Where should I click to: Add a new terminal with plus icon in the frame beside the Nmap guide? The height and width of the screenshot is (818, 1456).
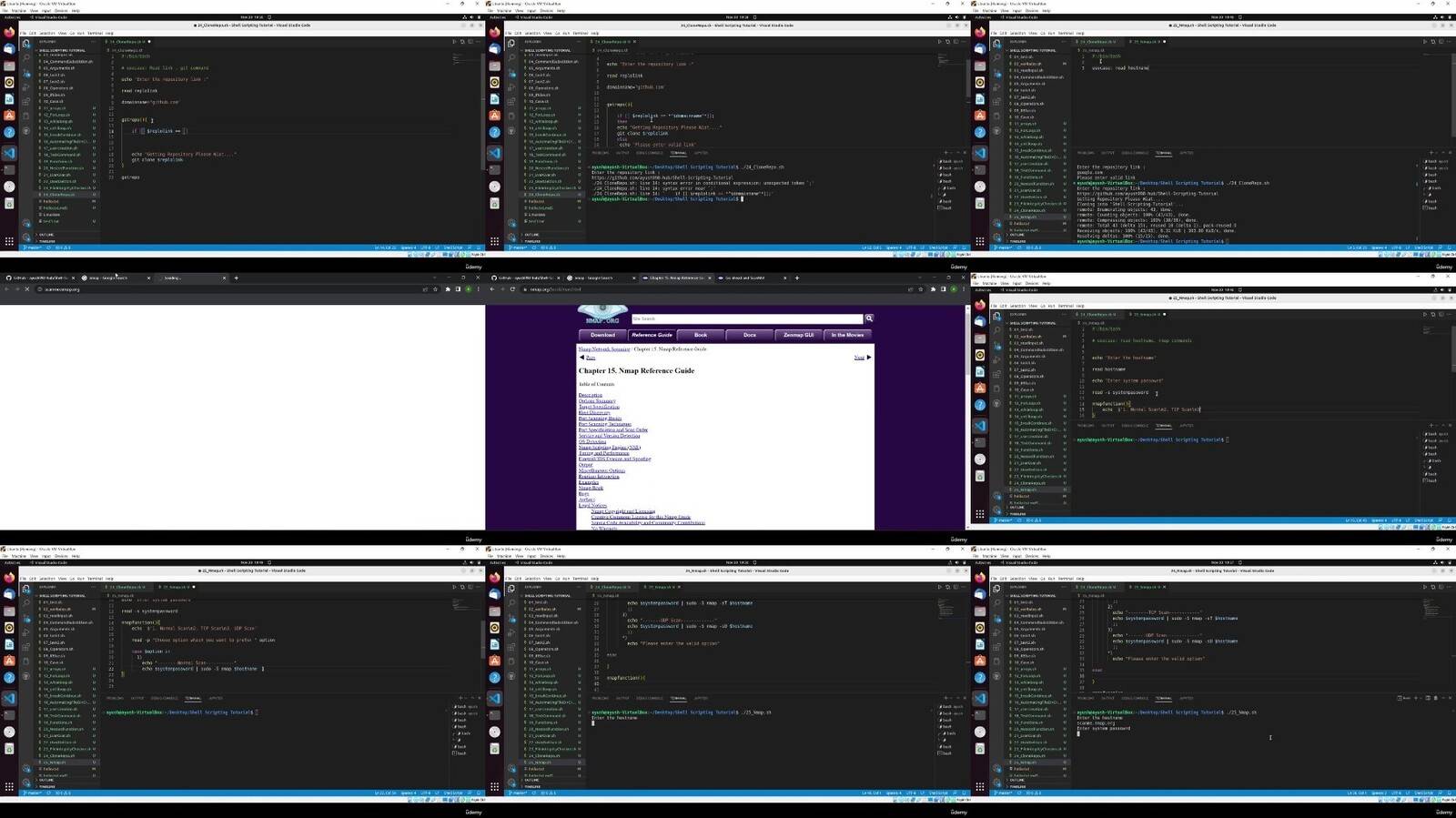[1431, 425]
